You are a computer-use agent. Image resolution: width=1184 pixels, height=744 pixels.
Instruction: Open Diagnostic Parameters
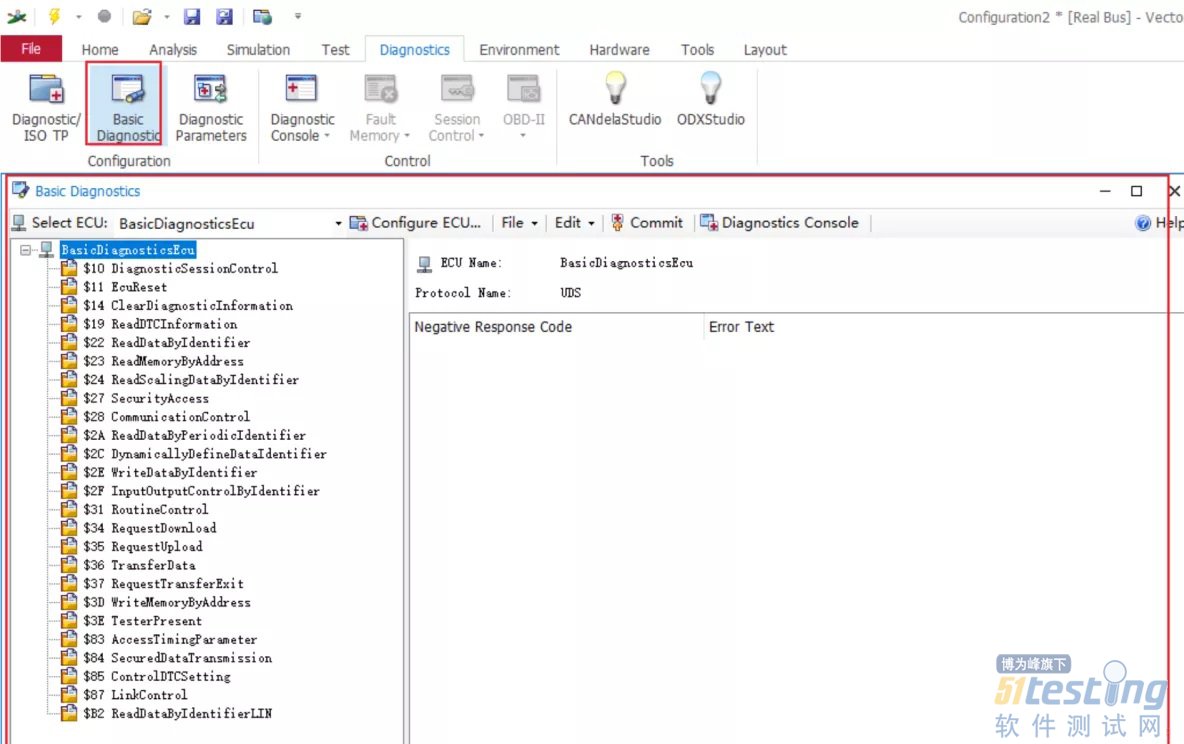[x=211, y=106]
